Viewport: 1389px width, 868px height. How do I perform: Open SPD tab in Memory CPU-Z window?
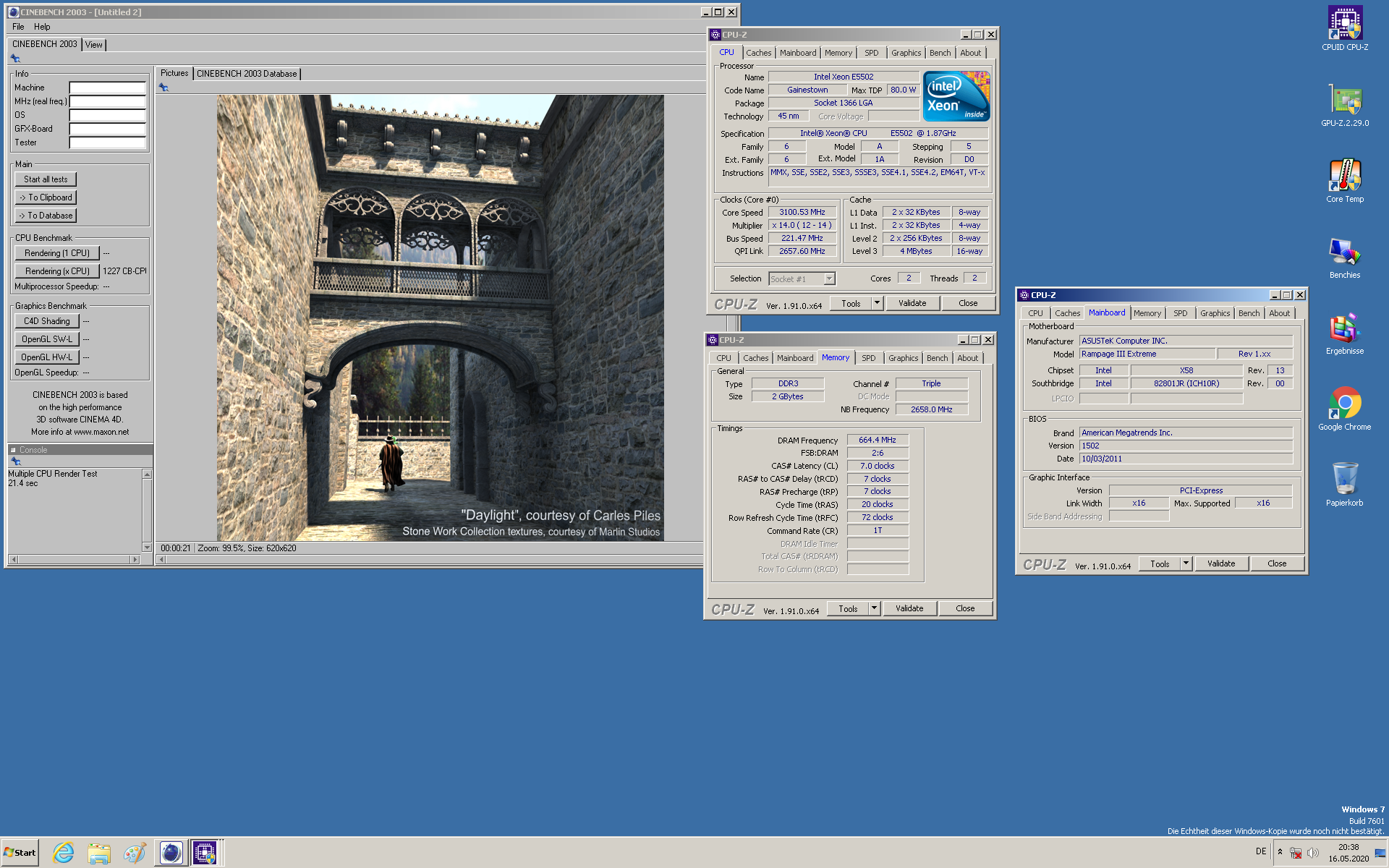868,358
